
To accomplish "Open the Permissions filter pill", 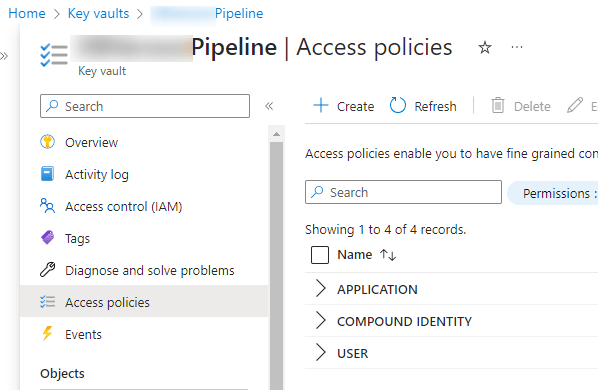I will point(553,193).
